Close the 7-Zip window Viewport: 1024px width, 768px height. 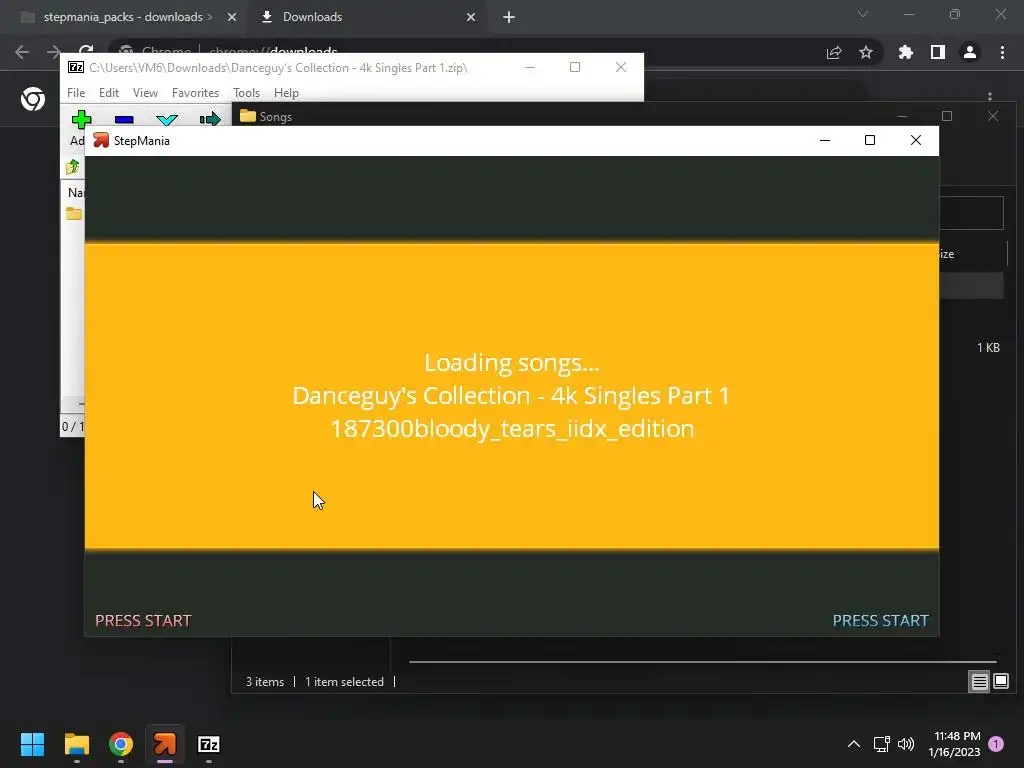(621, 67)
